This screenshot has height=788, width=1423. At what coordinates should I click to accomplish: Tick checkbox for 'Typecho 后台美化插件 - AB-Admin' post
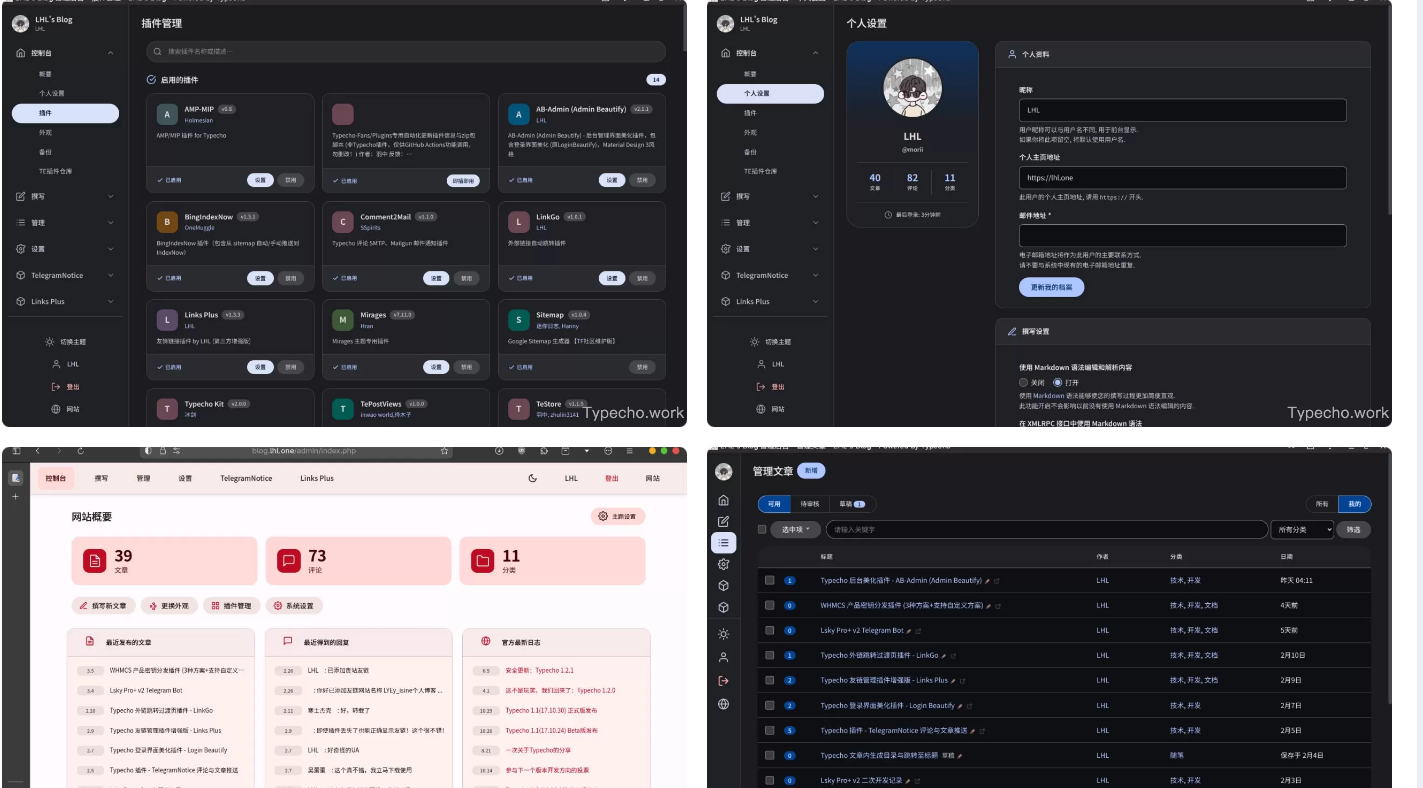pyautogui.click(x=769, y=580)
